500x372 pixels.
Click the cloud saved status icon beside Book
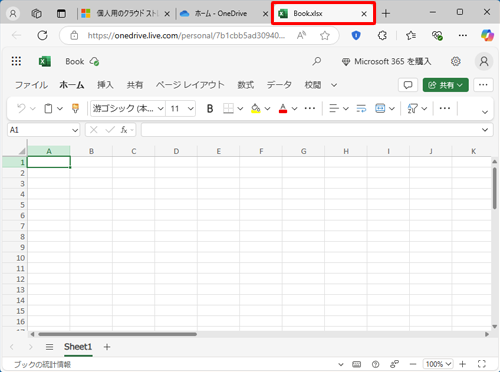94,62
